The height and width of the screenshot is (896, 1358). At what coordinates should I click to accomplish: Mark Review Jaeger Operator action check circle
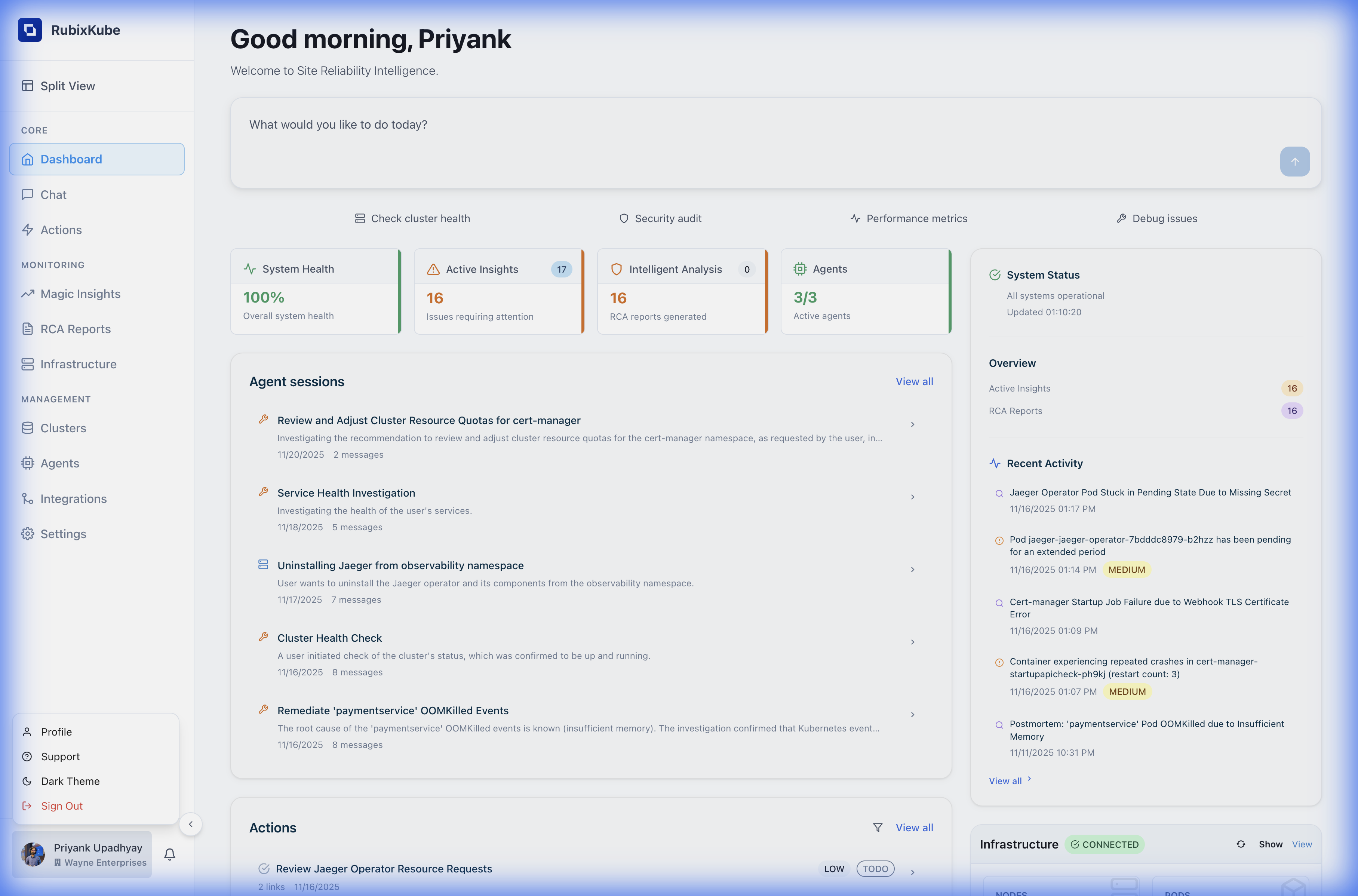264,869
